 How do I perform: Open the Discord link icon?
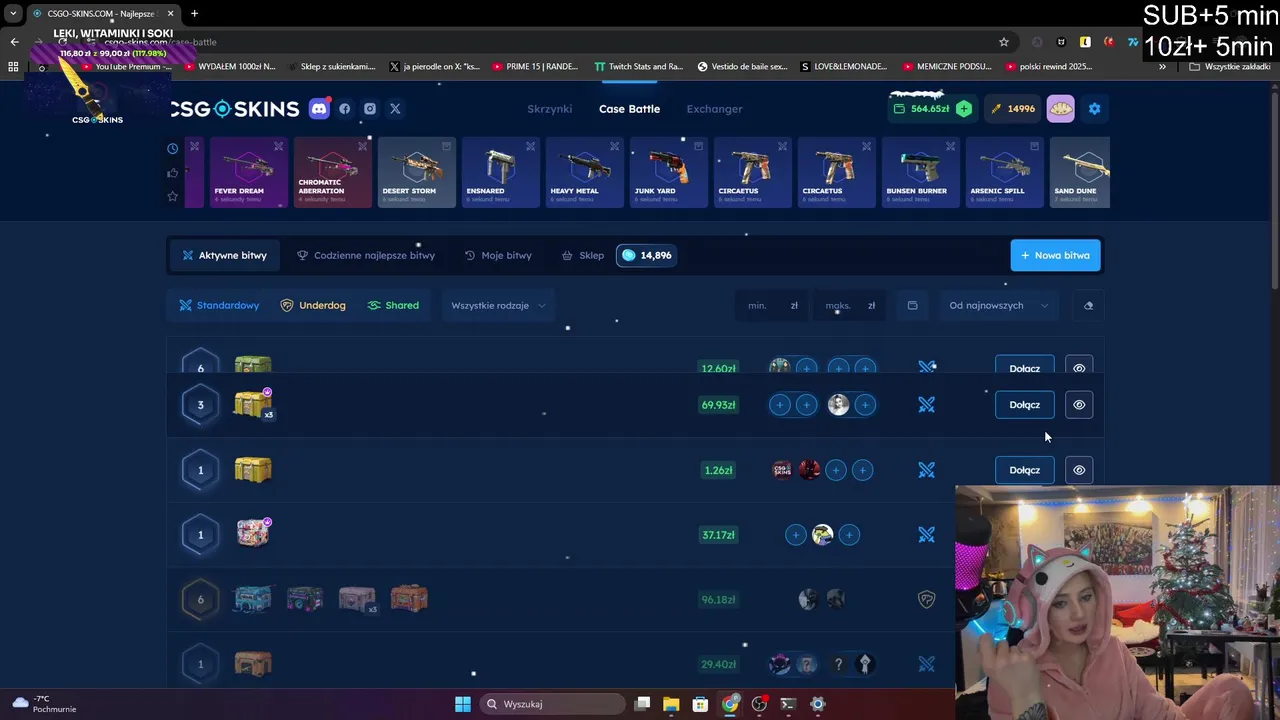pos(319,109)
